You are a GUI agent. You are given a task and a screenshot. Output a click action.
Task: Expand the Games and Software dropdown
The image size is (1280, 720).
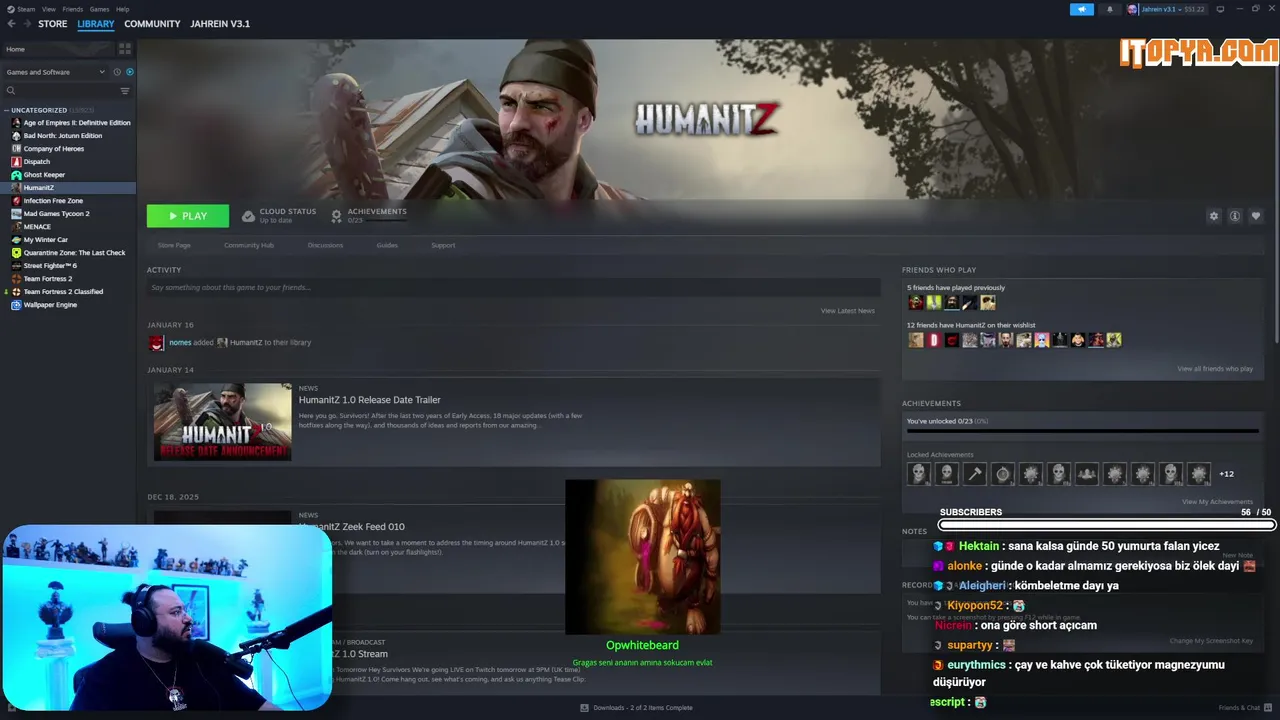[x=56, y=72]
